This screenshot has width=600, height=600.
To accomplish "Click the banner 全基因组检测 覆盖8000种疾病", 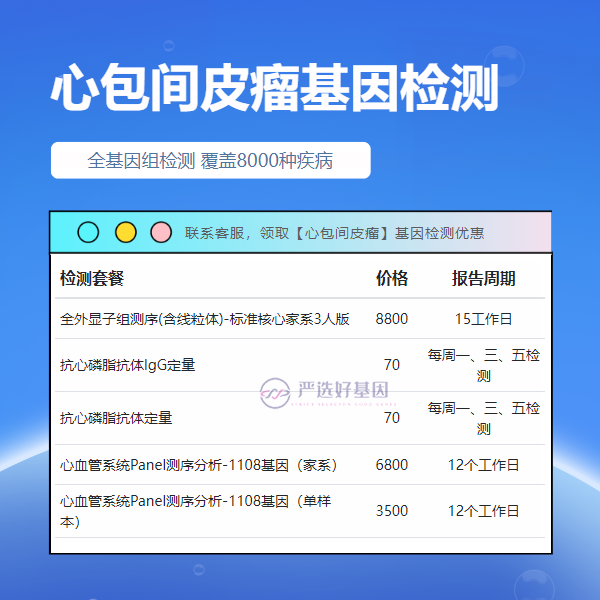I will click(210, 160).
